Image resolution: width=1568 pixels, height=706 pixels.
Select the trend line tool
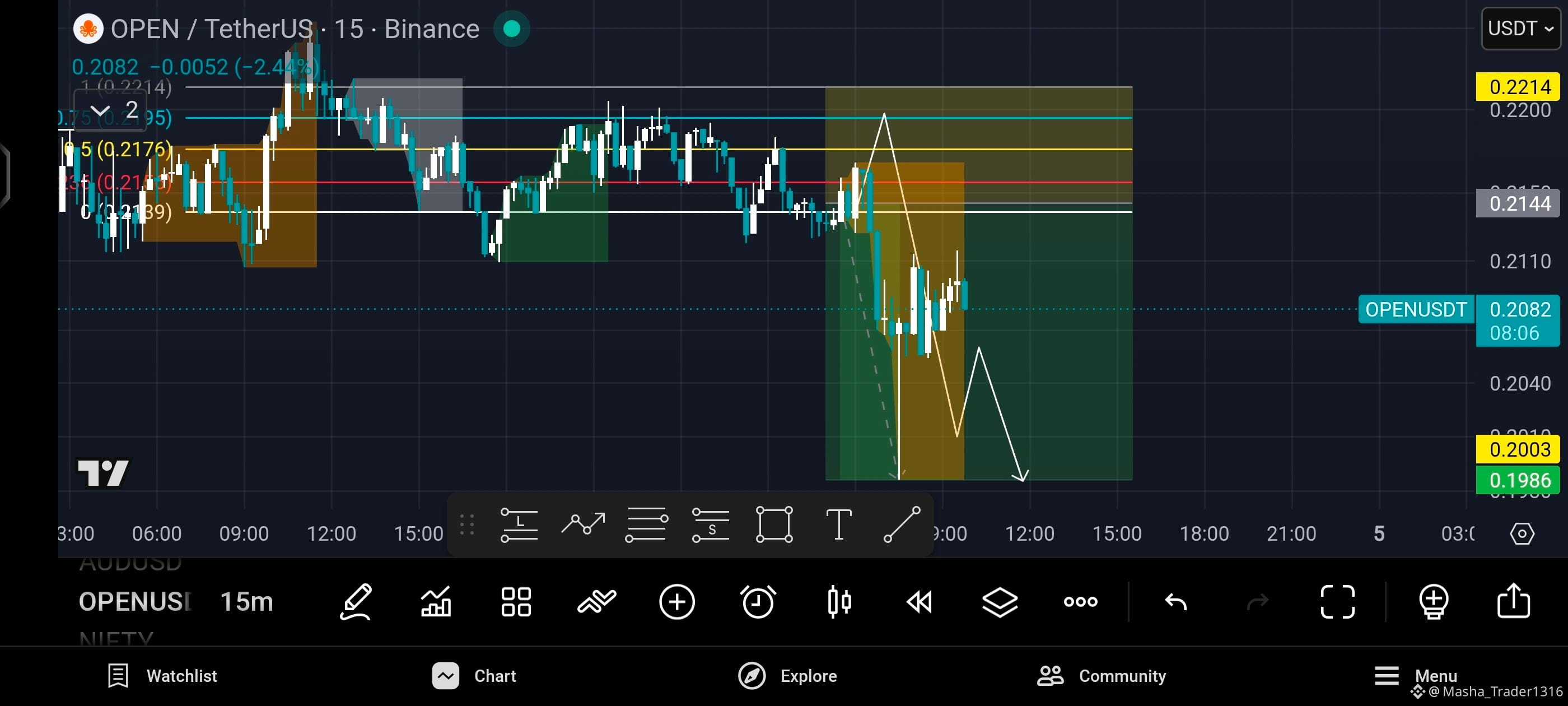pos(902,524)
